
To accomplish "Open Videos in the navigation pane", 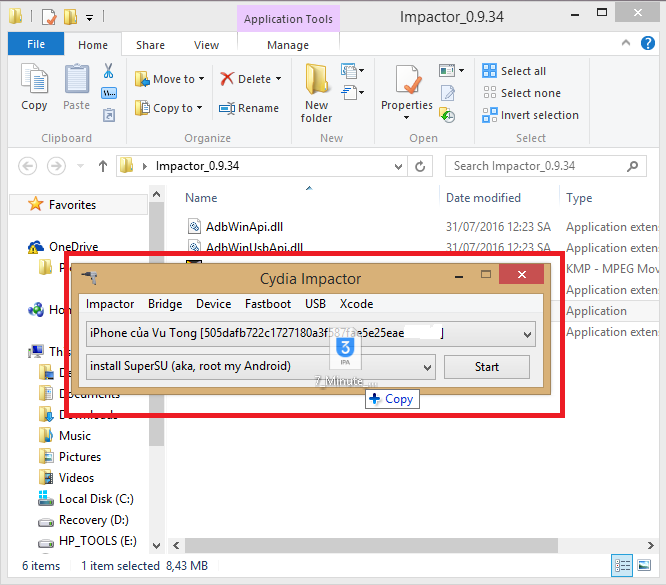I will [66, 478].
